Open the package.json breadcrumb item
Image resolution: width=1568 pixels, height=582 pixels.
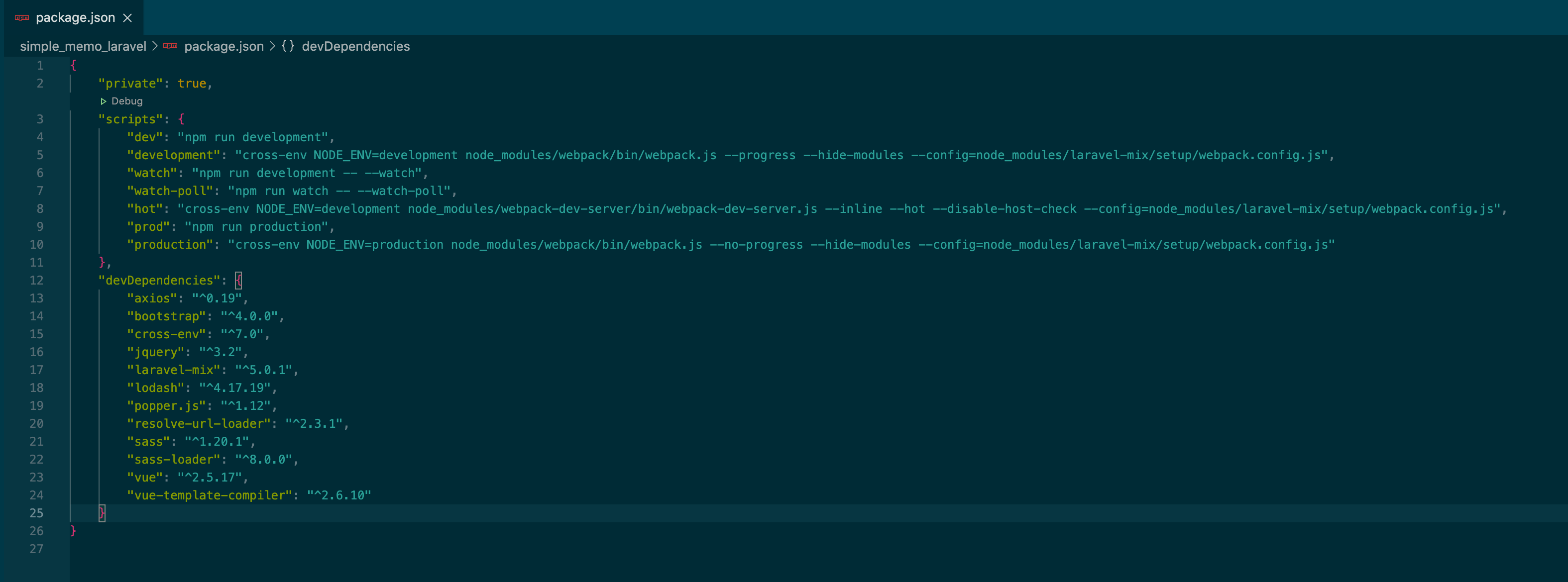[x=224, y=46]
